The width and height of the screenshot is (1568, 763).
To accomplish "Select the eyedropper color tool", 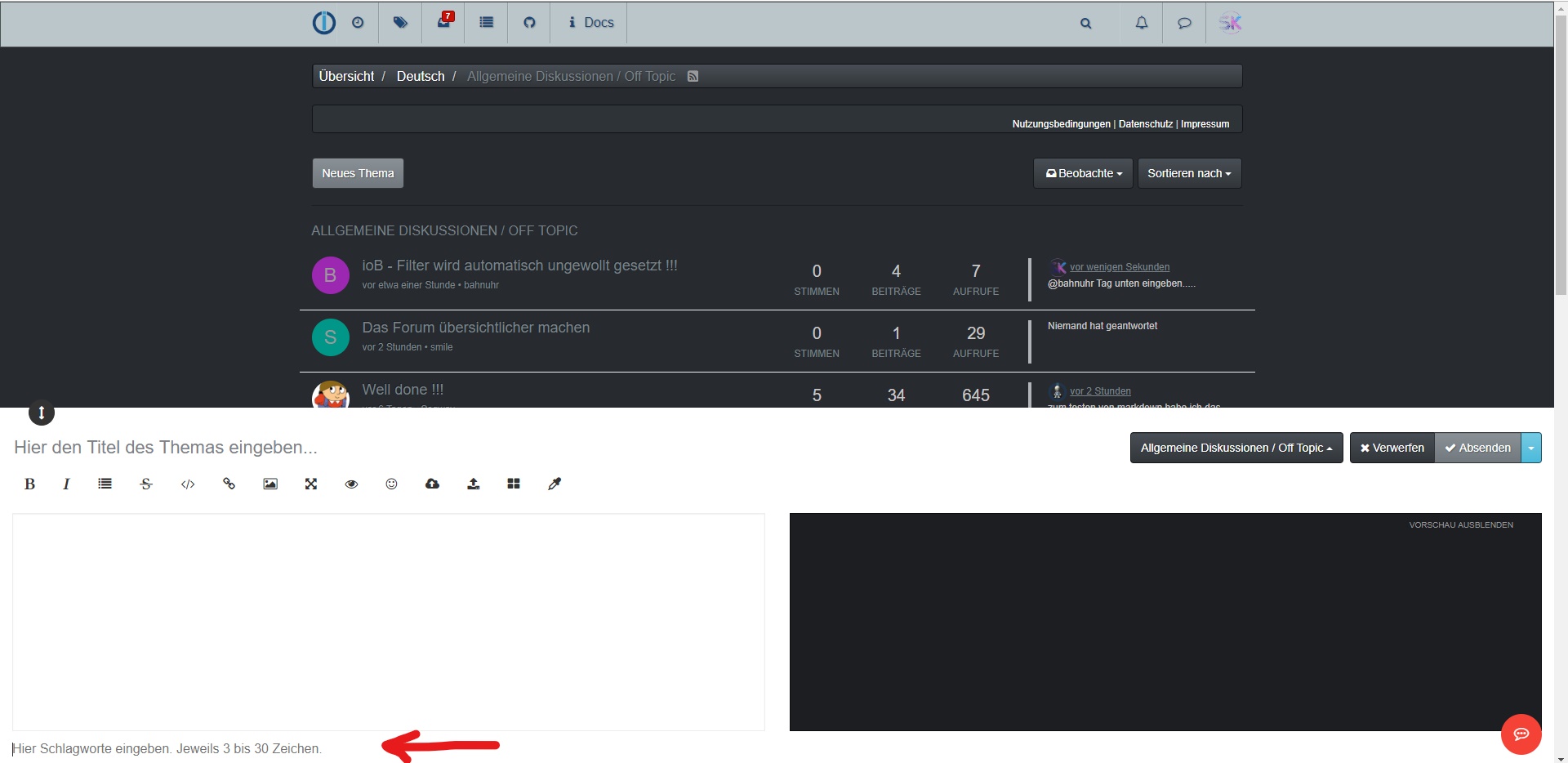I will click(x=555, y=484).
